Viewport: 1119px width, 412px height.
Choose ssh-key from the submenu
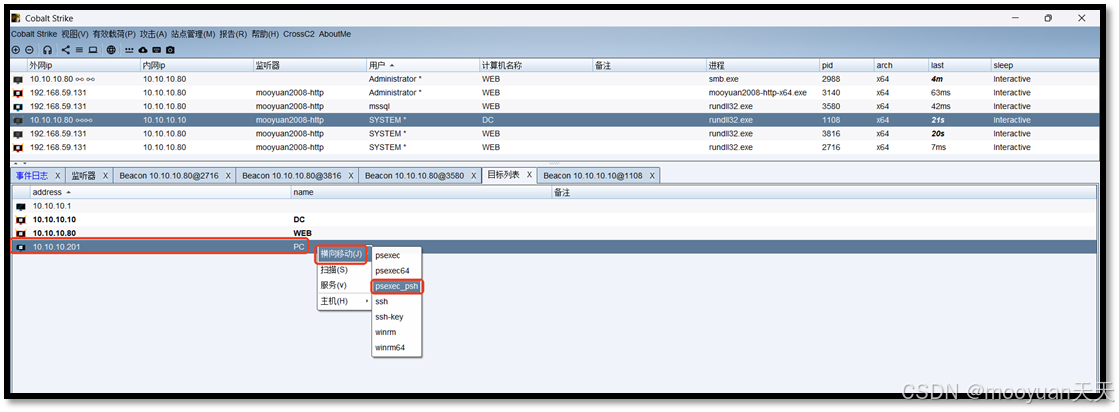coord(397,317)
